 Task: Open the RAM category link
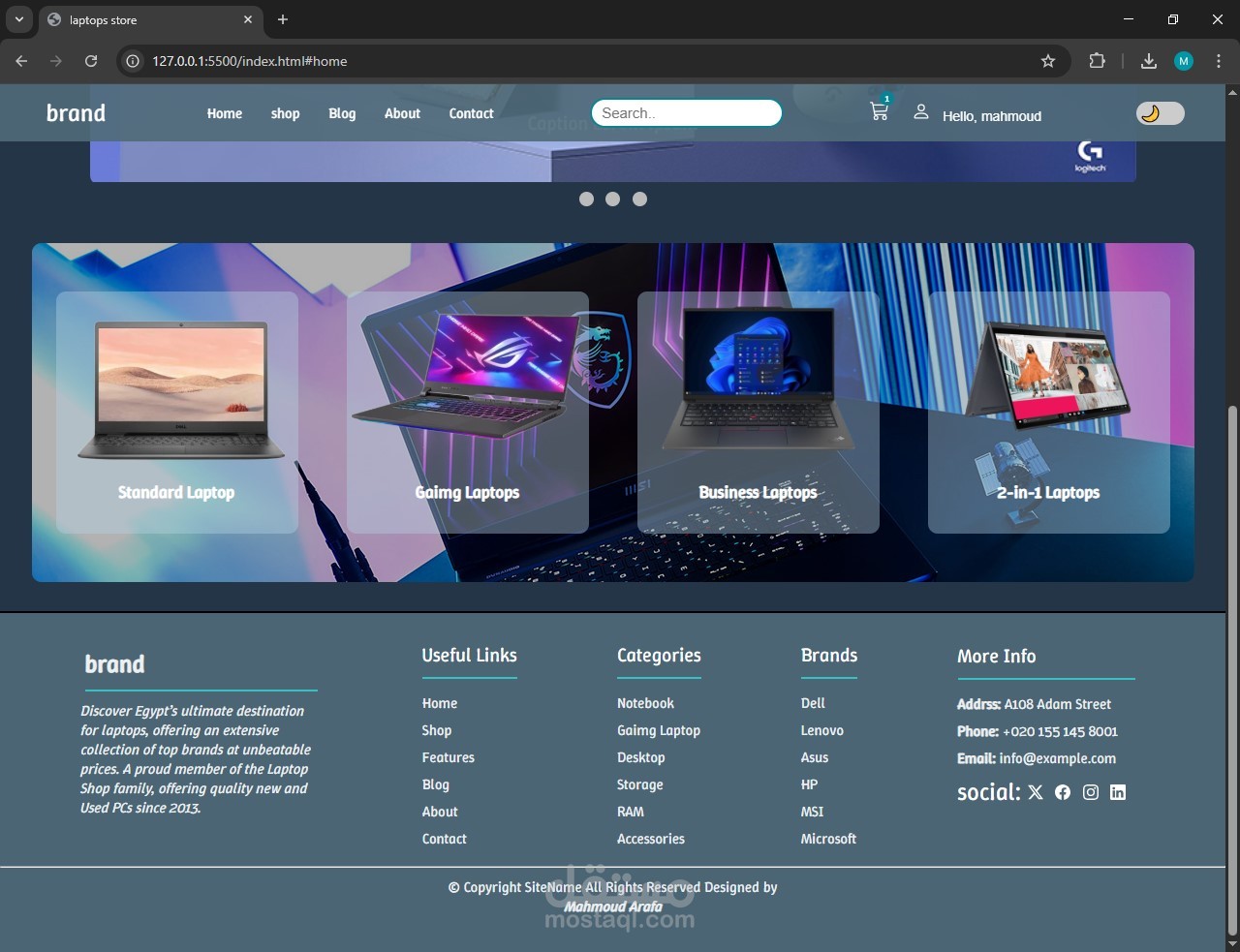click(631, 812)
